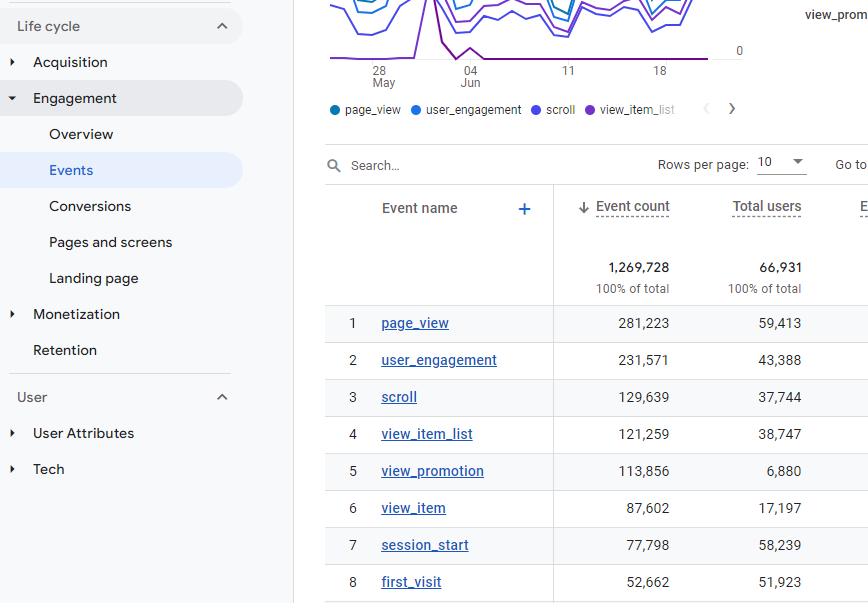Image resolution: width=868 pixels, height=603 pixels.
Task: Click the Acquisition label in sidebar
Action: tap(70, 62)
